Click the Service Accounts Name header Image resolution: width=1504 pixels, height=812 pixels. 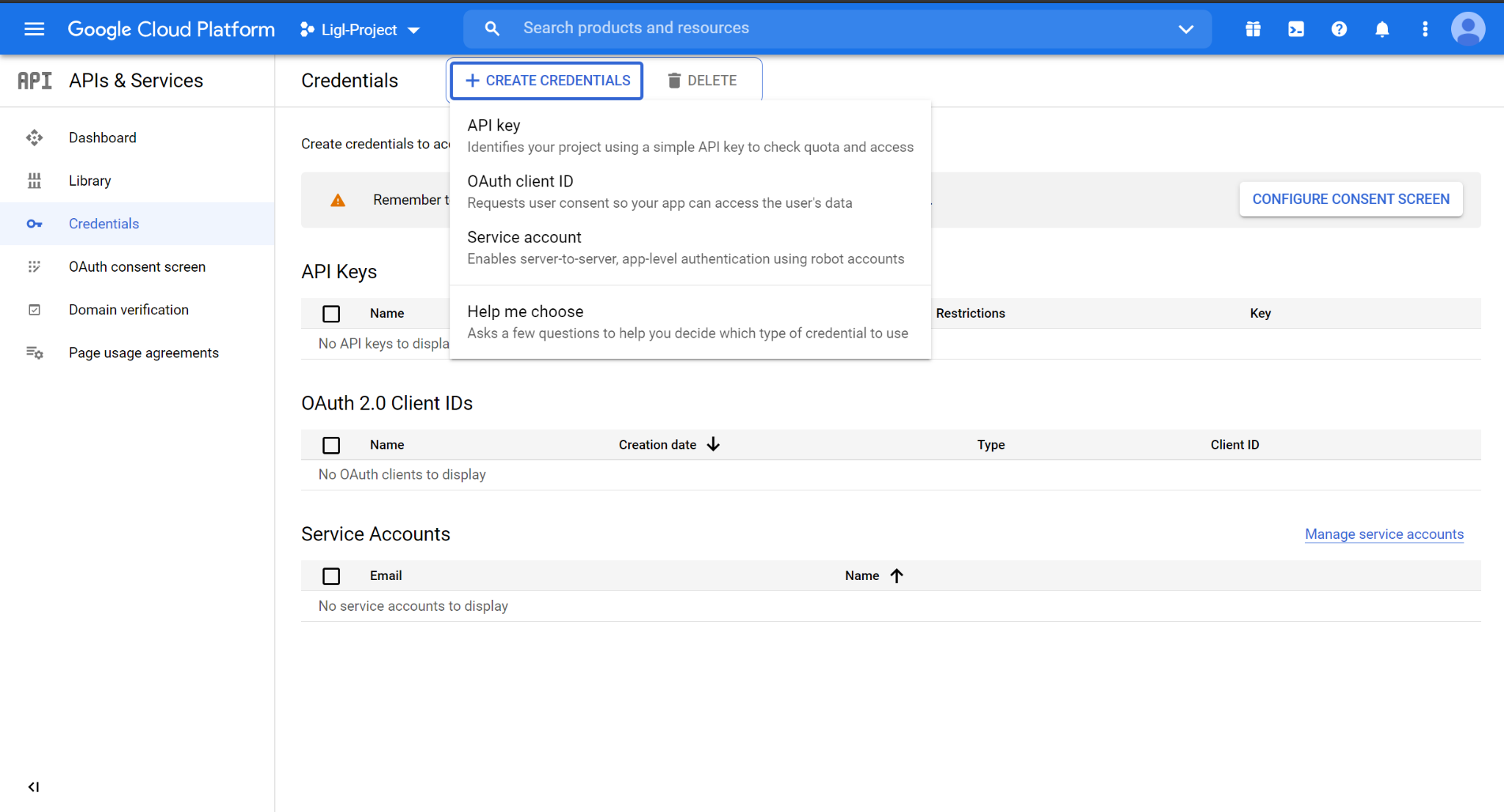click(x=862, y=576)
